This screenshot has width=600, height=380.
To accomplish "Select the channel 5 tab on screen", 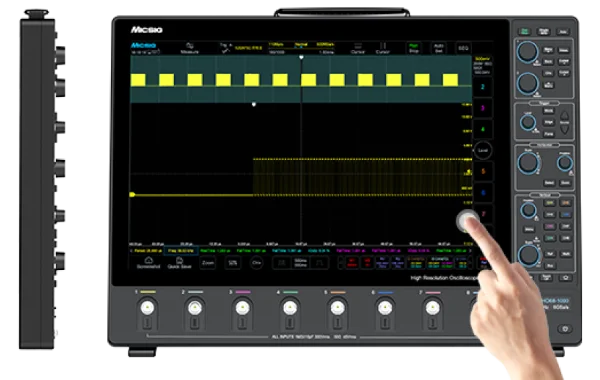I will tap(483, 171).
